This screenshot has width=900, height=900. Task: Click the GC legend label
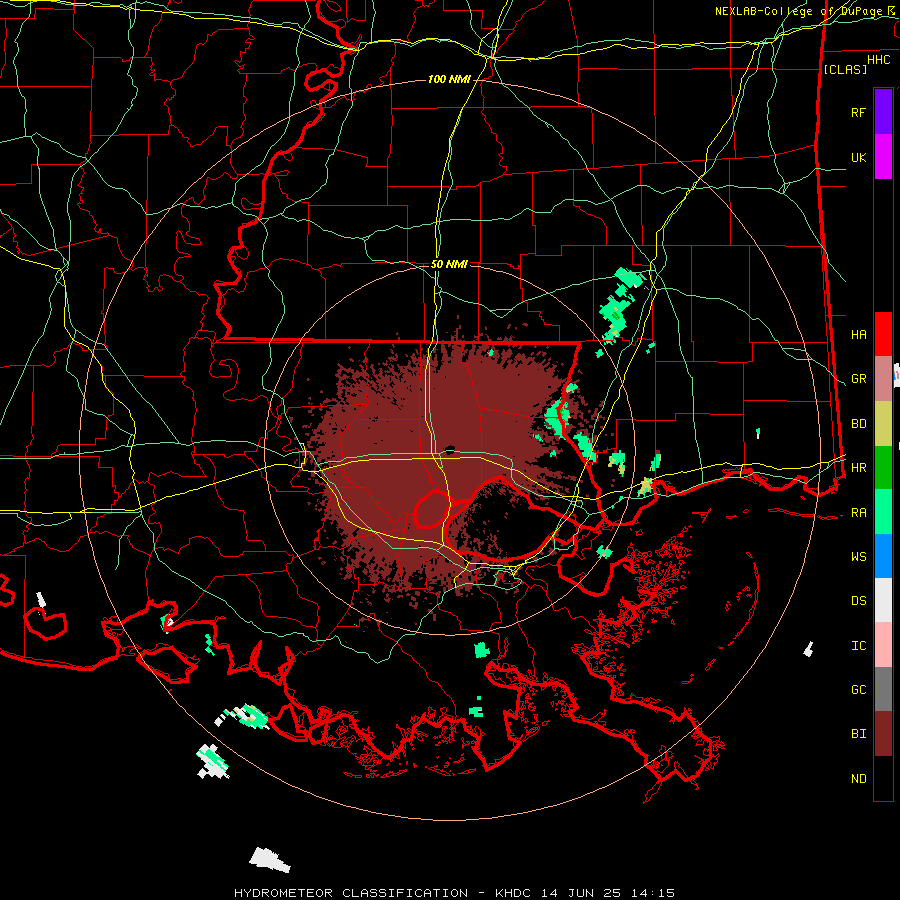858,689
